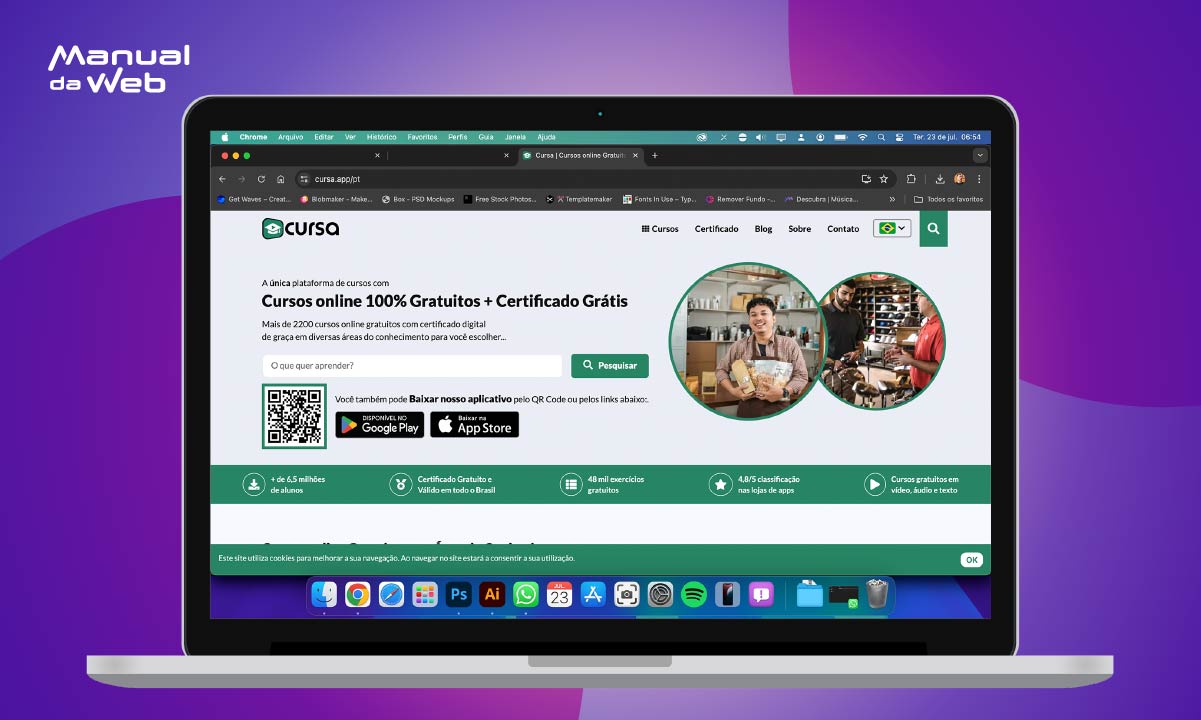Open the Sobre nav link

coord(800,229)
